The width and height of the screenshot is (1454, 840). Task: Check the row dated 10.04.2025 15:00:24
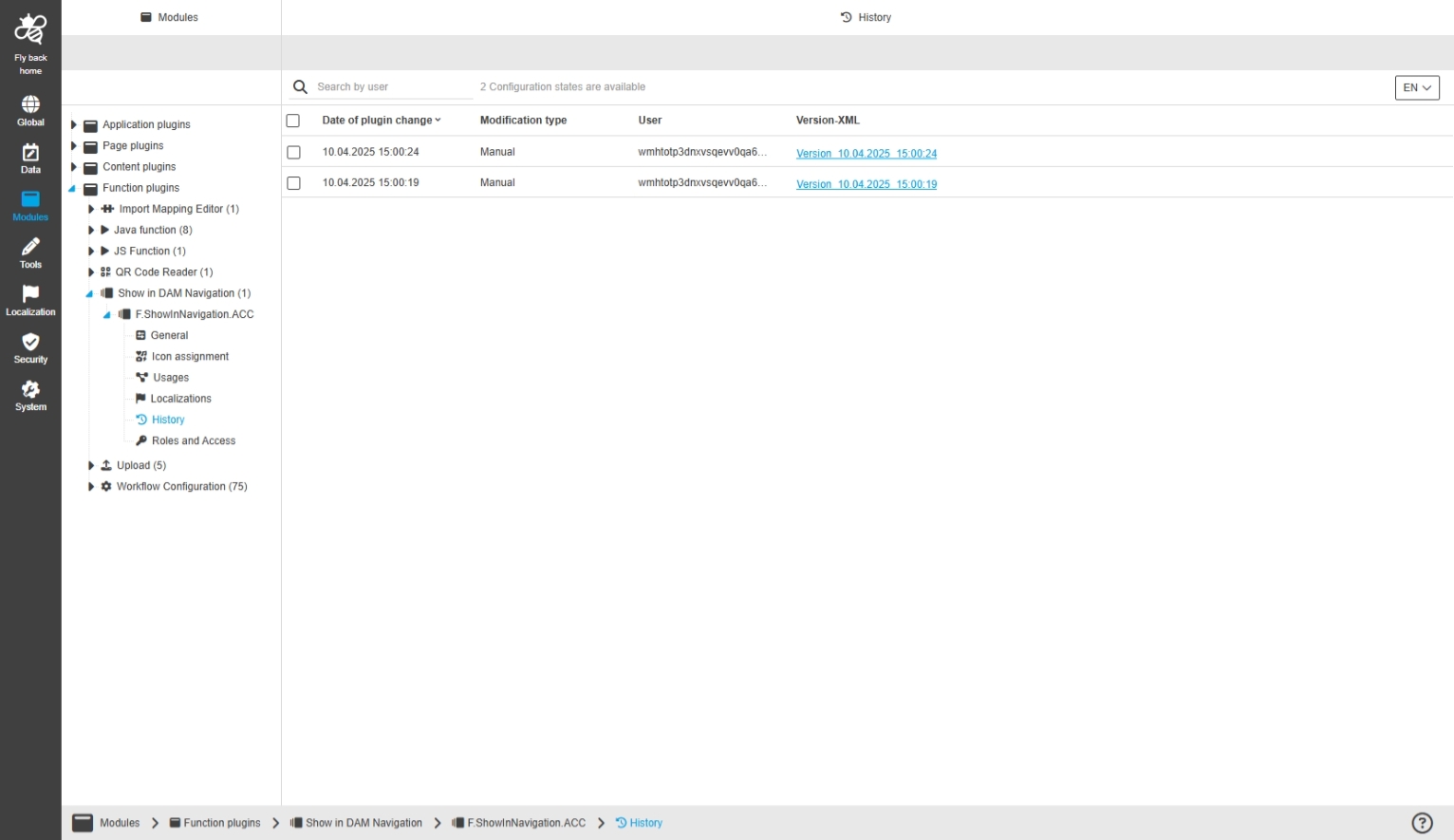(293, 152)
